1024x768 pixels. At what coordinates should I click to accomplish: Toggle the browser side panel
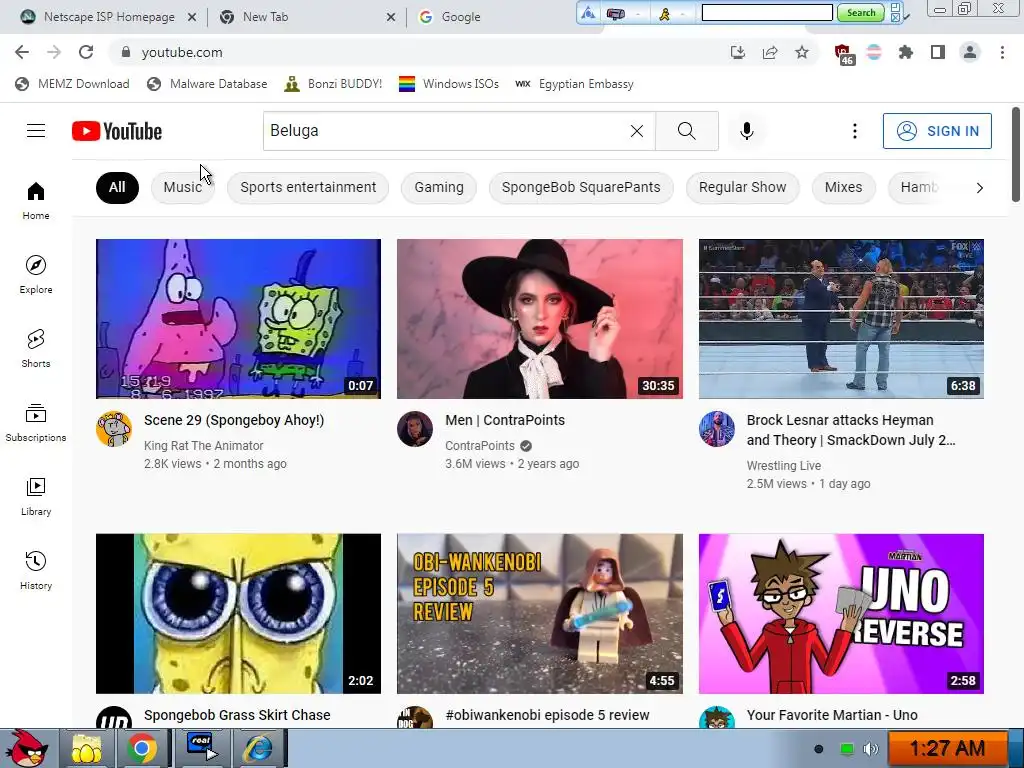(x=938, y=52)
